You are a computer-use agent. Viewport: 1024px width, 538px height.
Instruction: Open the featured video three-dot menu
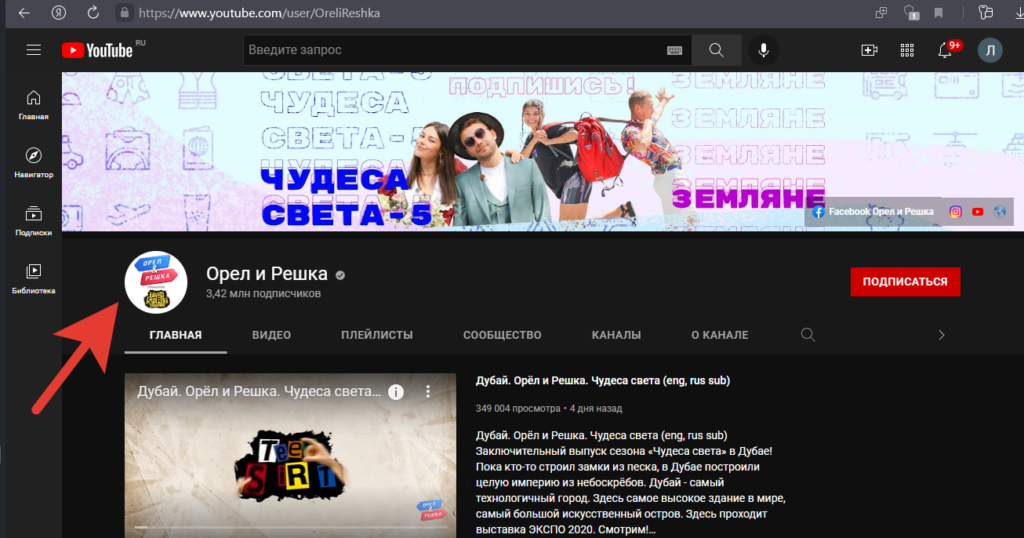click(x=428, y=392)
